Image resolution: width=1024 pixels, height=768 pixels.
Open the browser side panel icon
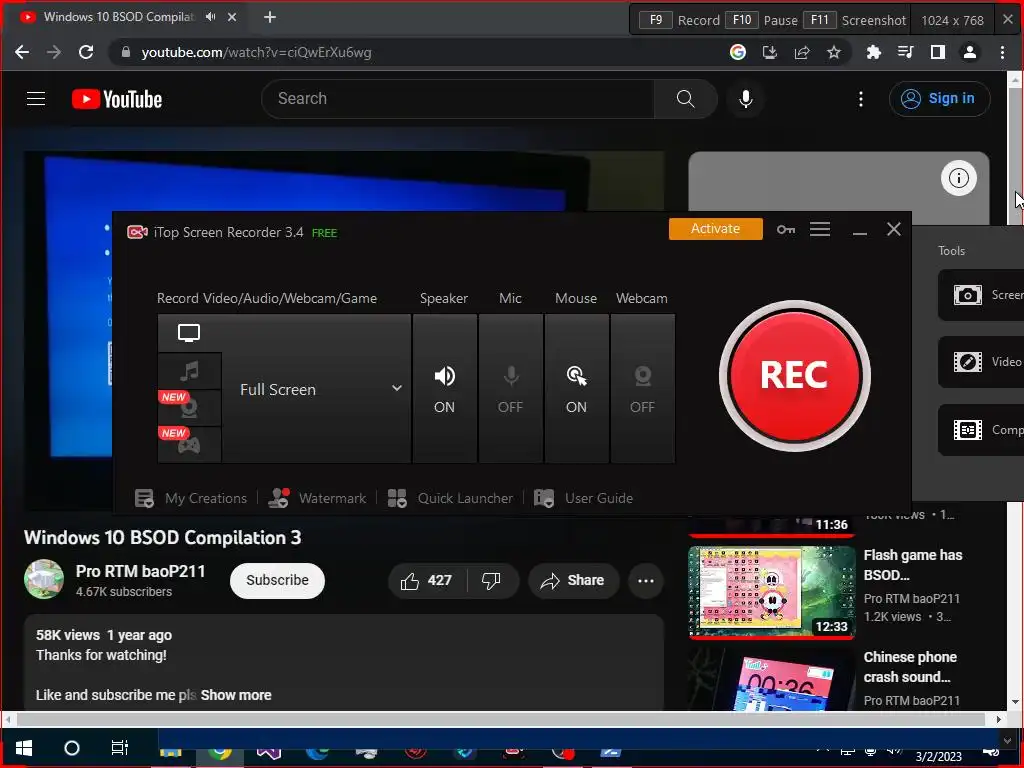click(938, 52)
